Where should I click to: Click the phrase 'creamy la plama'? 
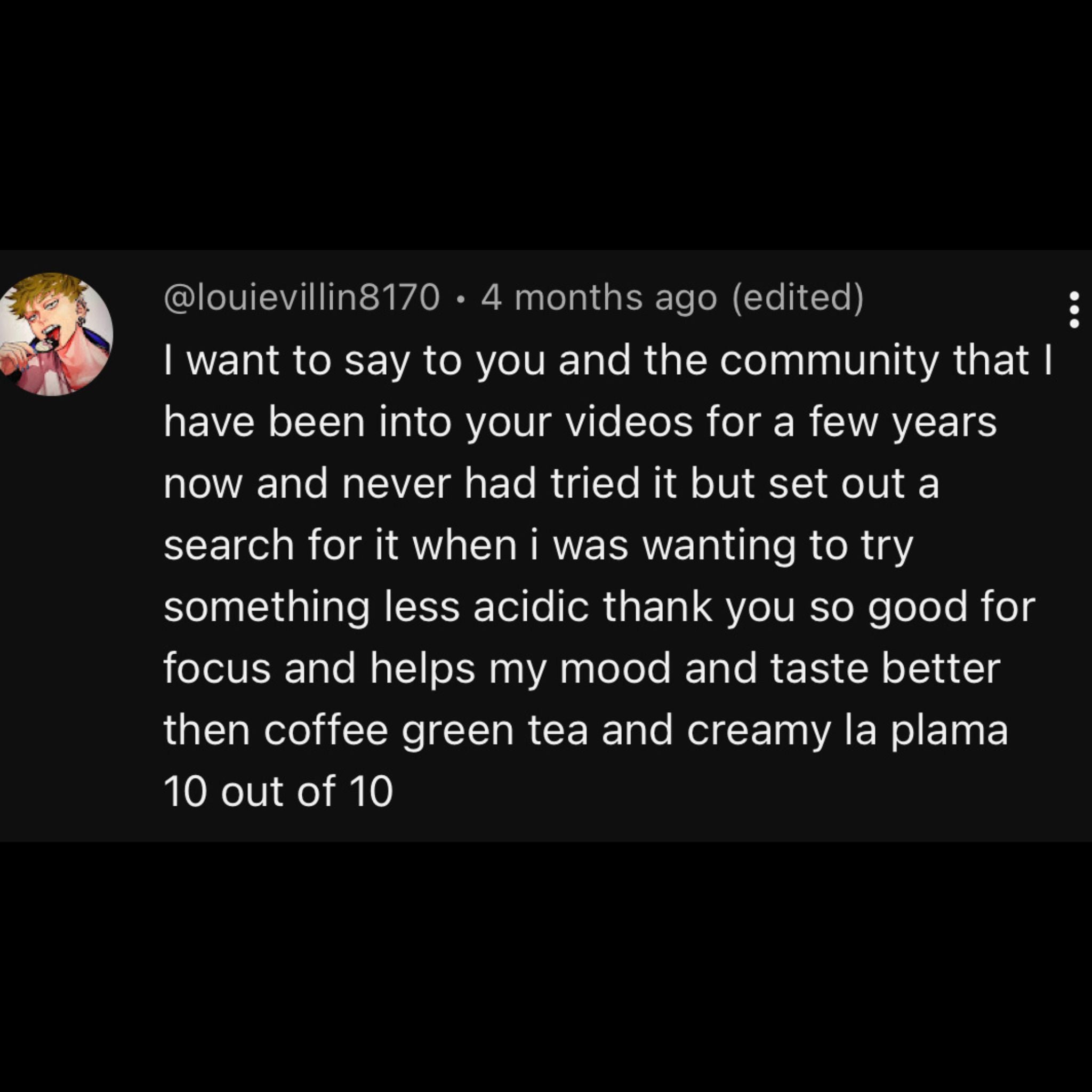pos(847,732)
